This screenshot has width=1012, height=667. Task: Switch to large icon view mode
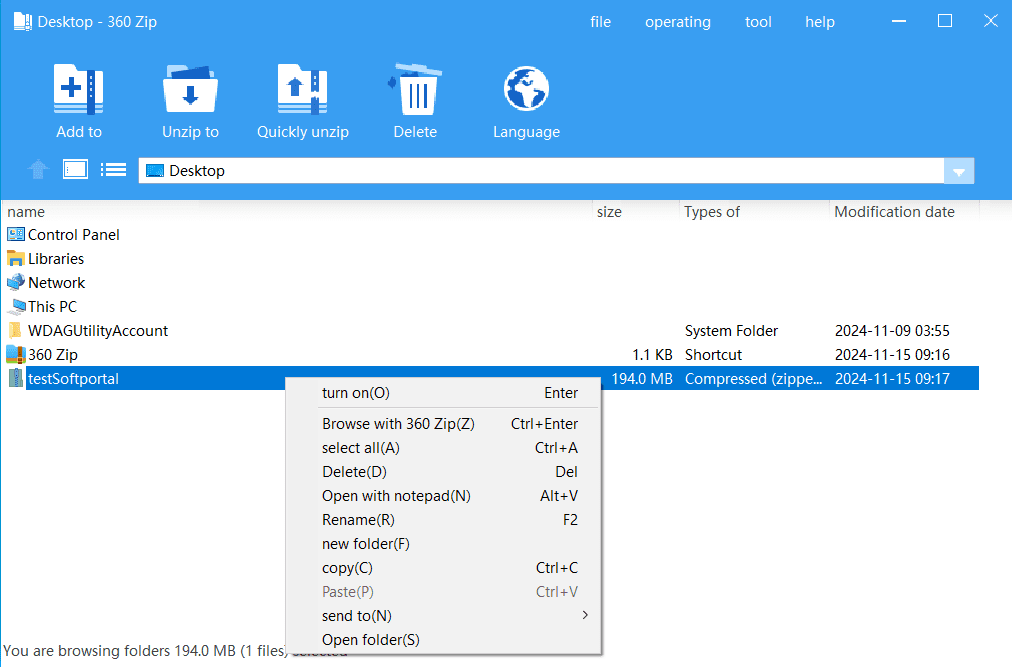point(76,169)
